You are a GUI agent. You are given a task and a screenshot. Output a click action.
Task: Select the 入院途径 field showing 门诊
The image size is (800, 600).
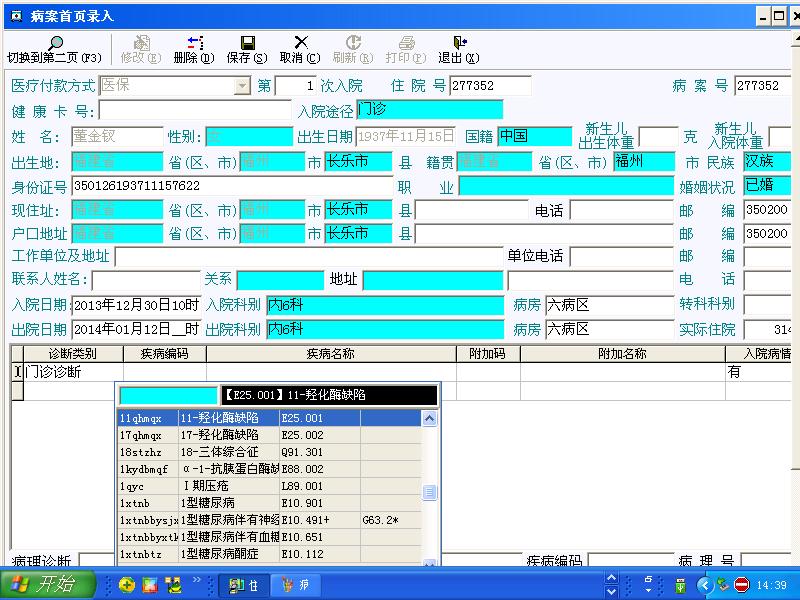[x=430, y=110]
